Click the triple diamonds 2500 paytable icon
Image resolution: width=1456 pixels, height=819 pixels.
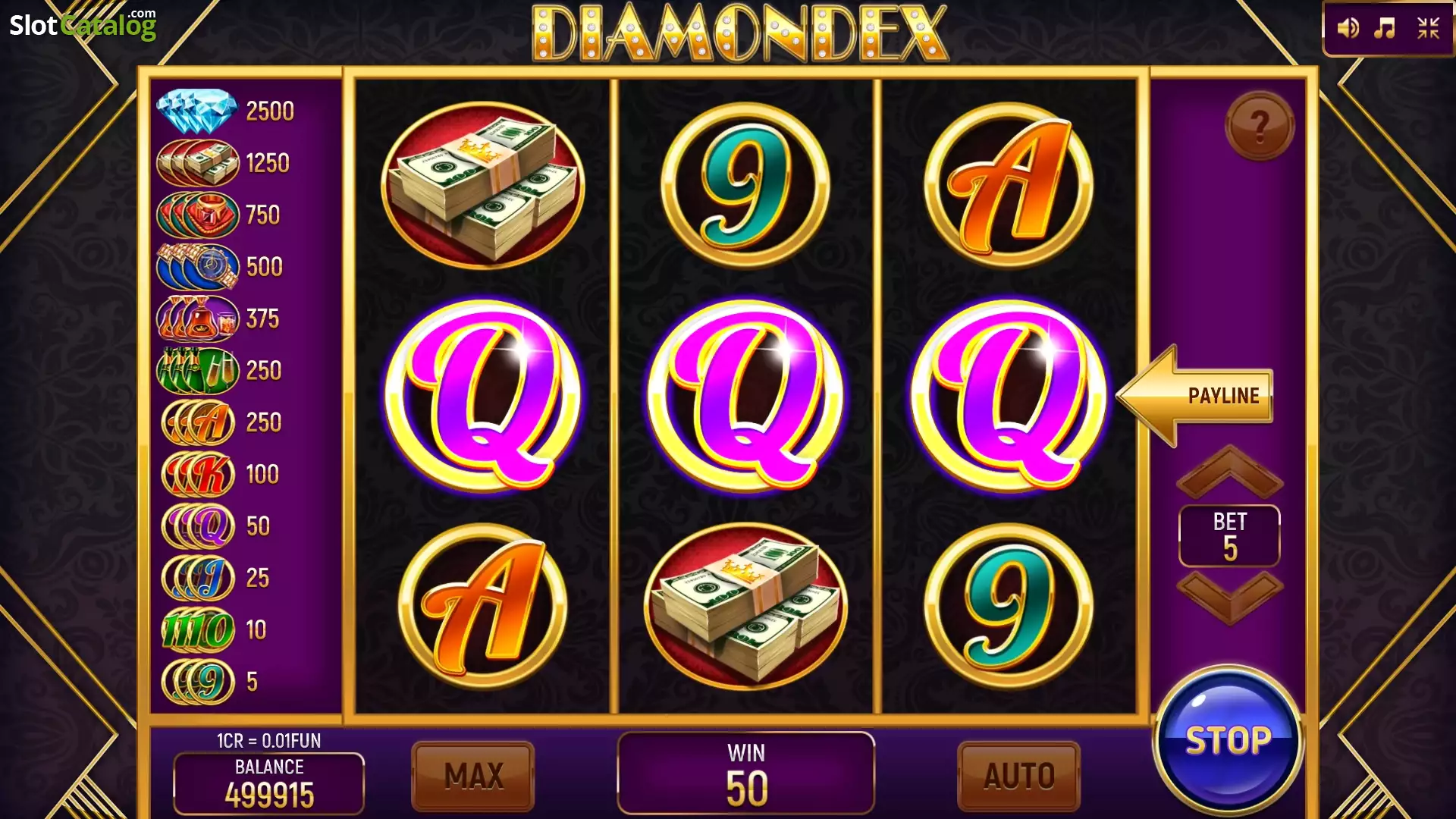[x=196, y=111]
